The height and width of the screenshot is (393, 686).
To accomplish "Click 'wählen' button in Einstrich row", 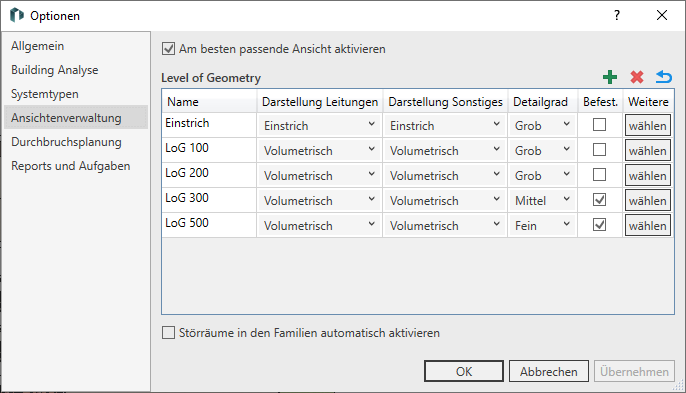I will click(x=648, y=126).
